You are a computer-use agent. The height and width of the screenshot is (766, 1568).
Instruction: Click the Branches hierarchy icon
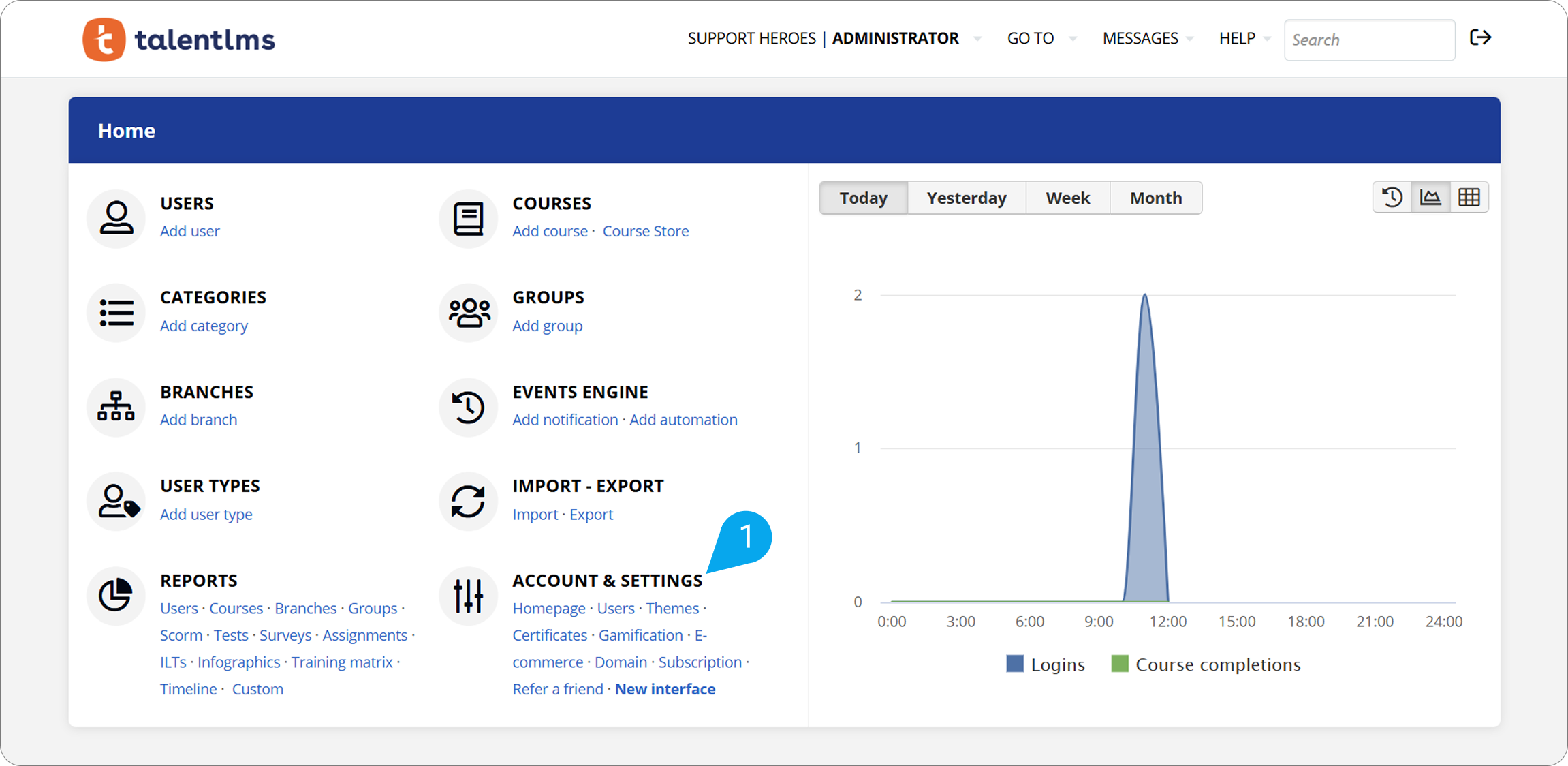pyautogui.click(x=116, y=407)
